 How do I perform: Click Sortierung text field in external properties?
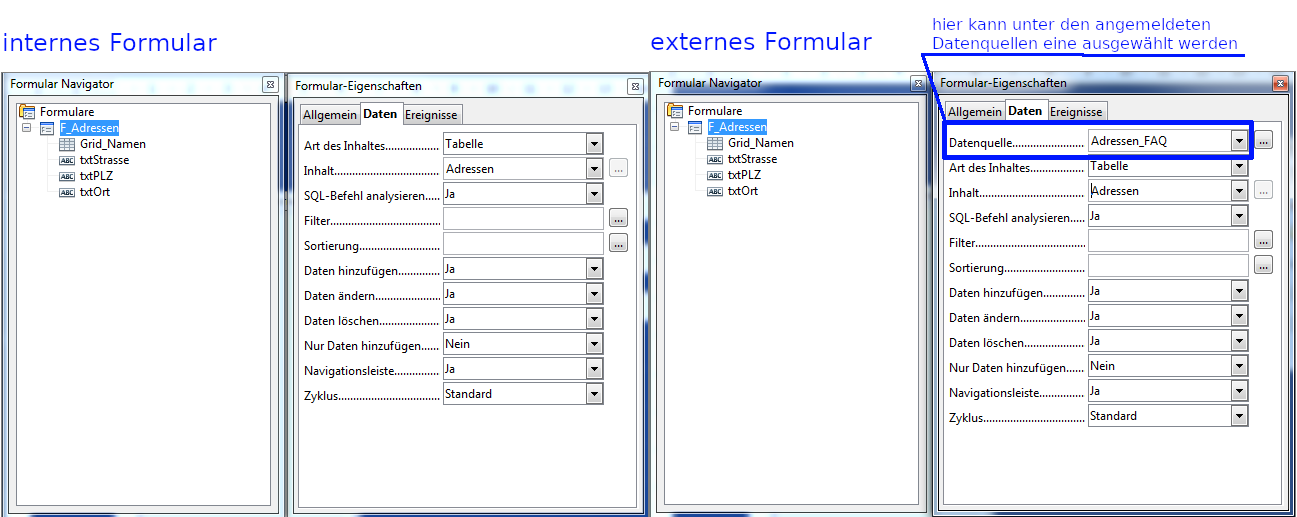click(x=1169, y=265)
